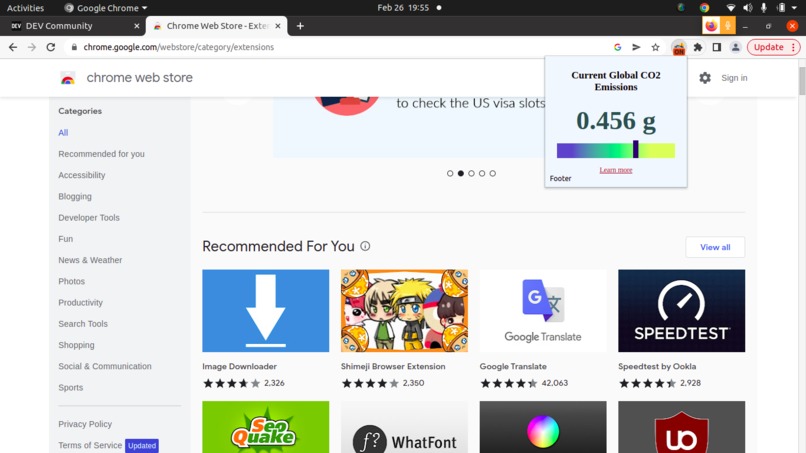Screen dimensions: 806x453
Task: Select the fourth carousel dot
Action: (x=482, y=173)
